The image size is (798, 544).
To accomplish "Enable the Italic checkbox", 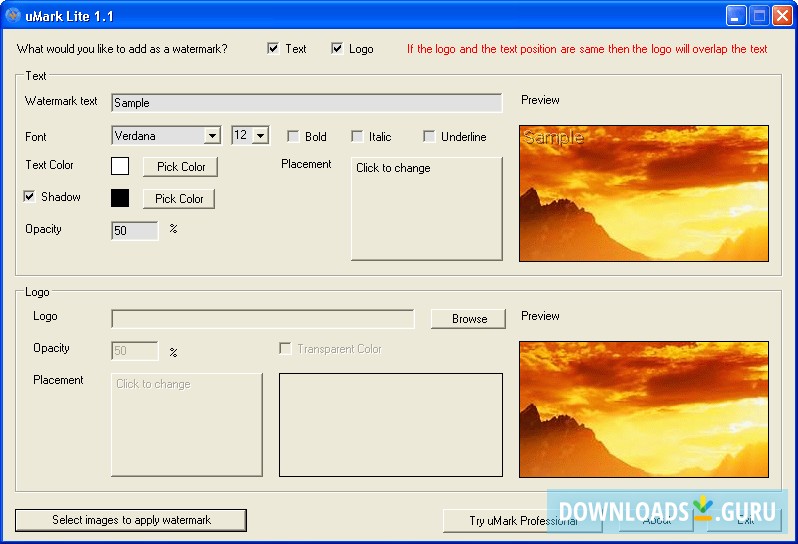I will [357, 136].
